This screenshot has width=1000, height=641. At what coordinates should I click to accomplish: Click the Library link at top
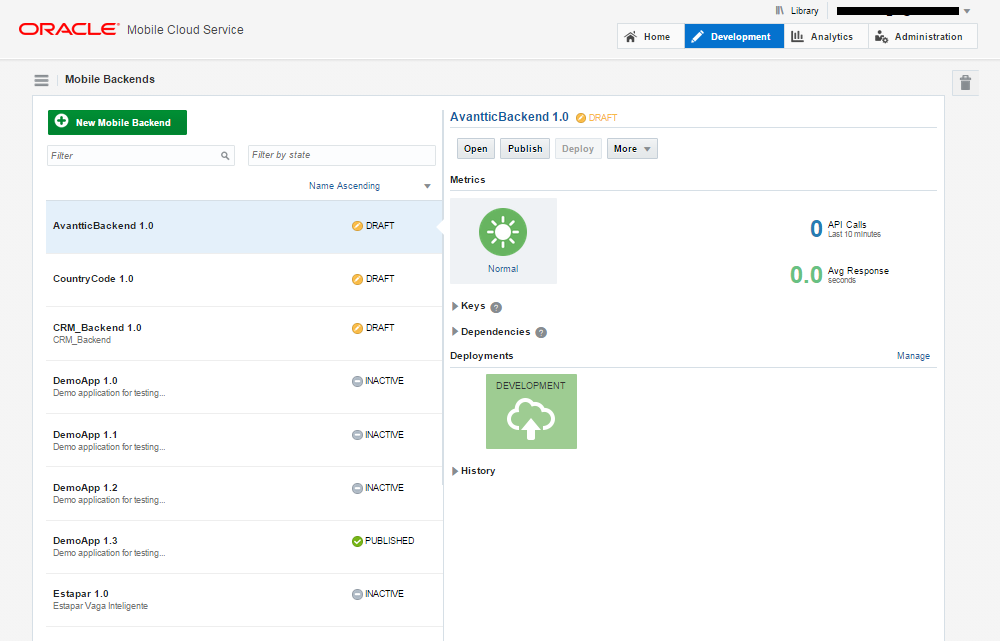797,11
